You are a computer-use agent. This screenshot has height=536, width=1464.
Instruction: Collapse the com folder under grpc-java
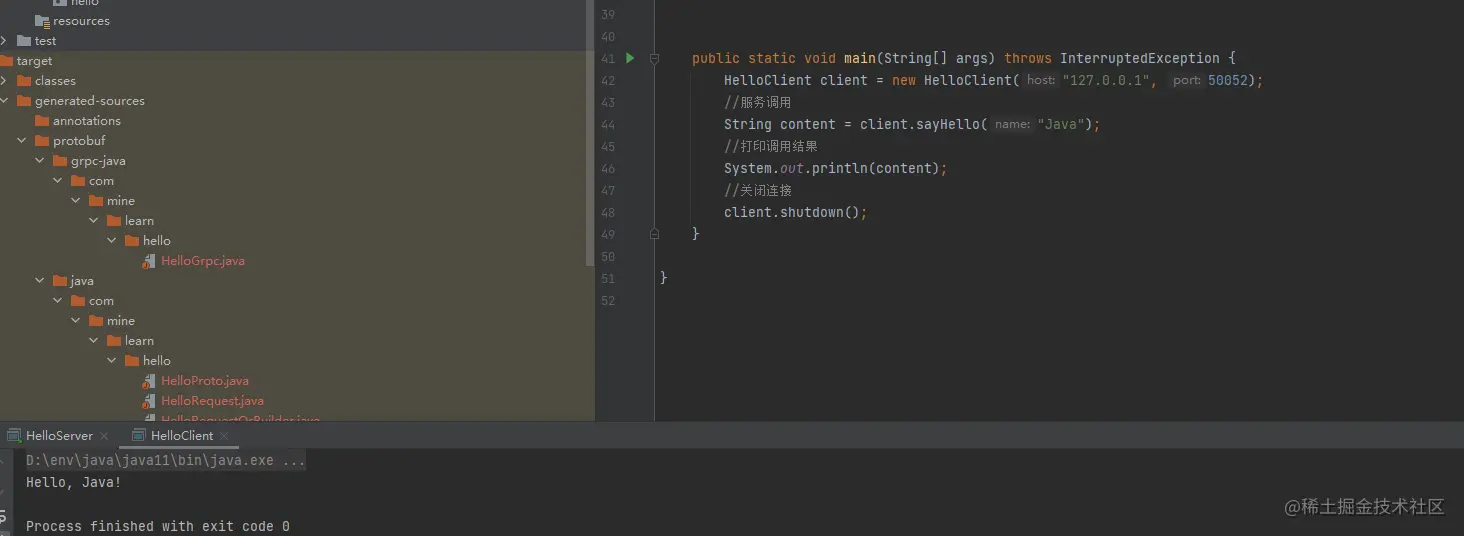58,181
